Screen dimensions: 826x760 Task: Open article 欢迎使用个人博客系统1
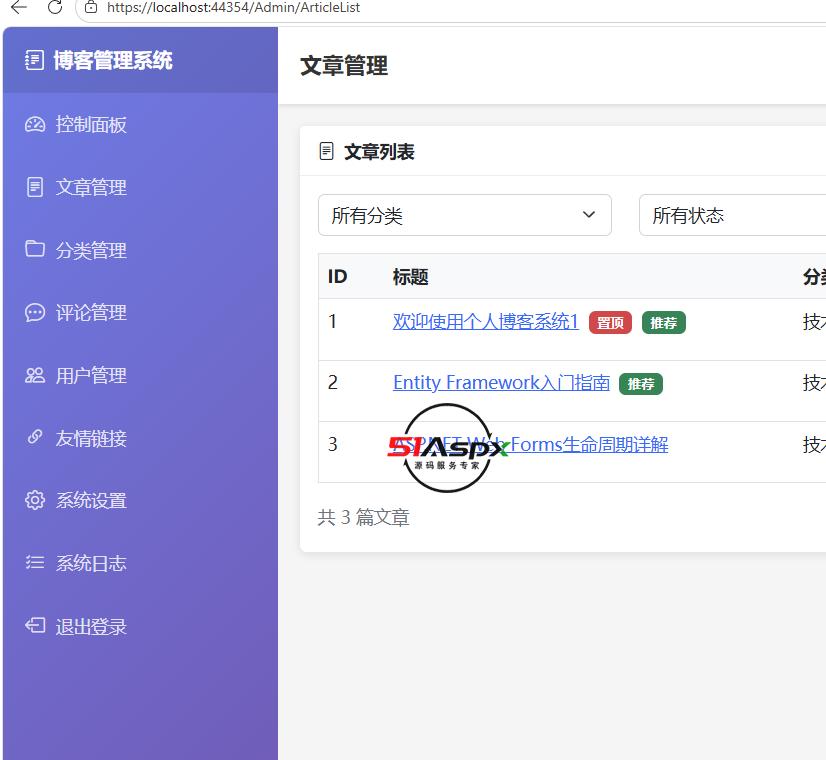(485, 321)
